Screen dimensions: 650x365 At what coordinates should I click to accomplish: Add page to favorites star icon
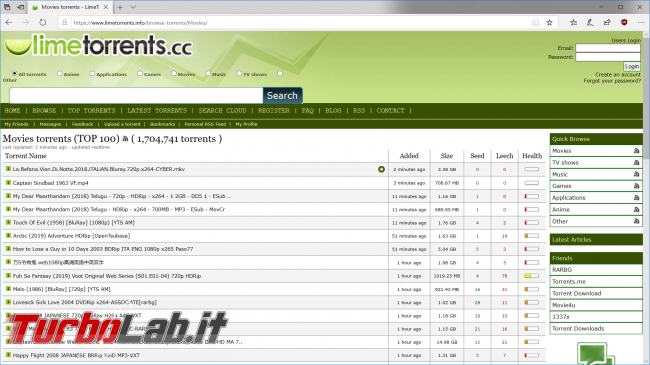coord(549,22)
